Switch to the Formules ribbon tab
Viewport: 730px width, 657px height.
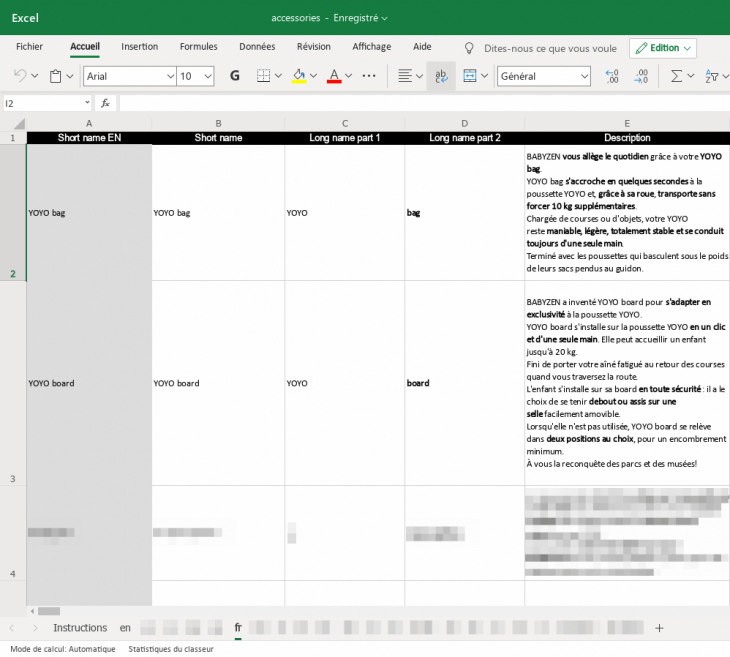pyautogui.click(x=199, y=47)
